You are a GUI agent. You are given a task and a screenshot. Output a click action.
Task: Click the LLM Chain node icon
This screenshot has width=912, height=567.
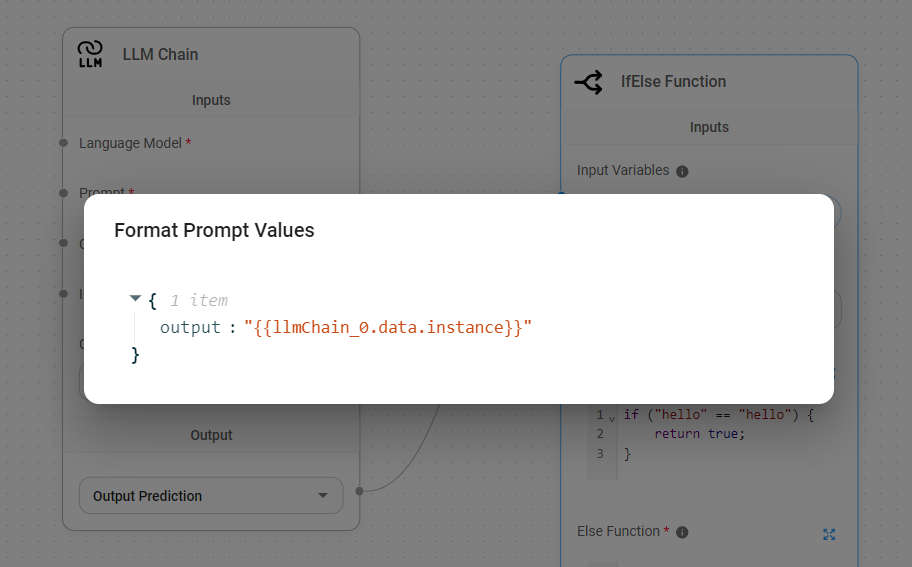pyautogui.click(x=90, y=54)
